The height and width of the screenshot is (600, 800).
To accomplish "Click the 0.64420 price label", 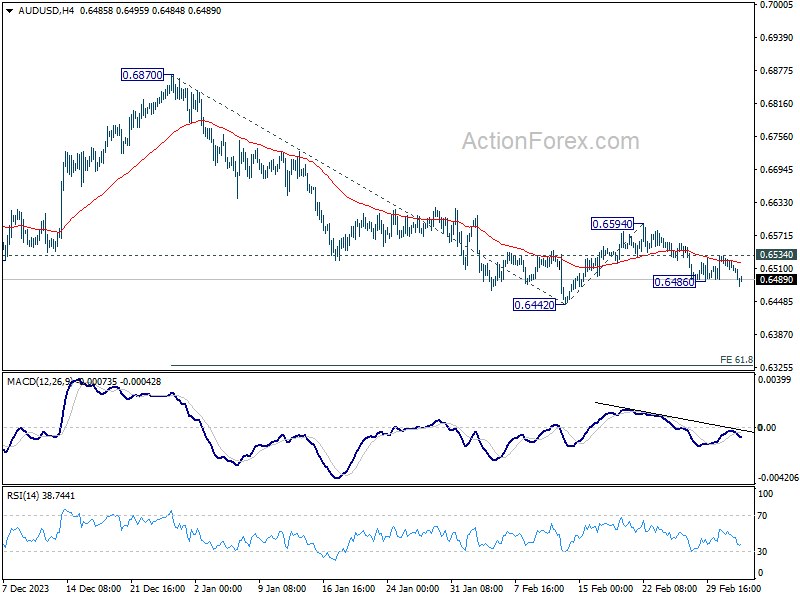I will click(534, 305).
